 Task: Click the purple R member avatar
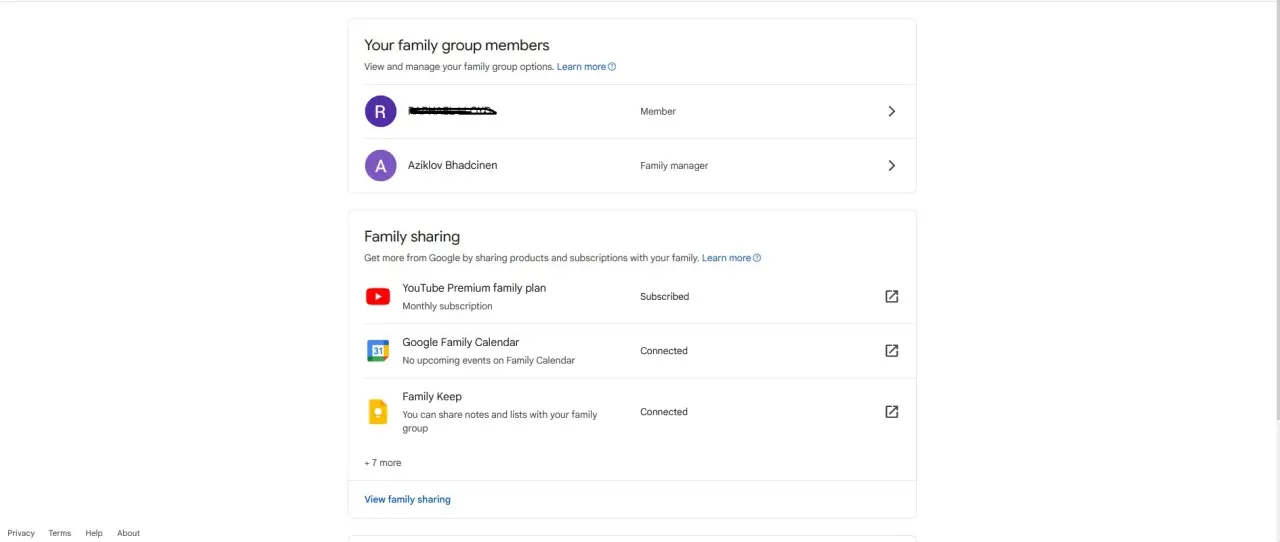coord(380,111)
